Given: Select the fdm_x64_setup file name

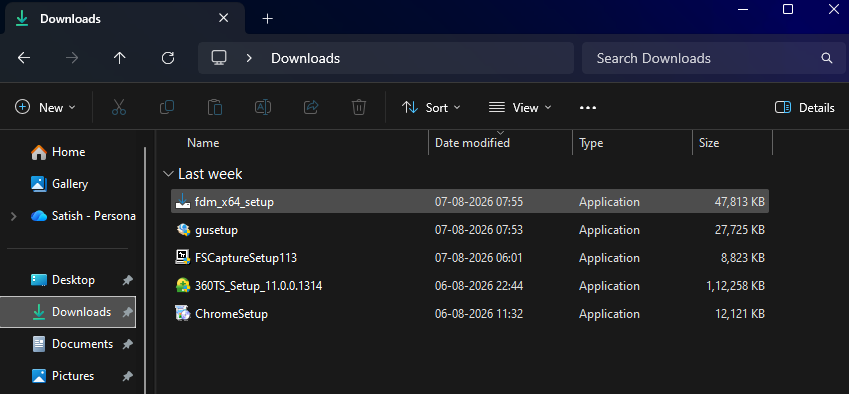Looking at the screenshot, I should tap(234, 202).
